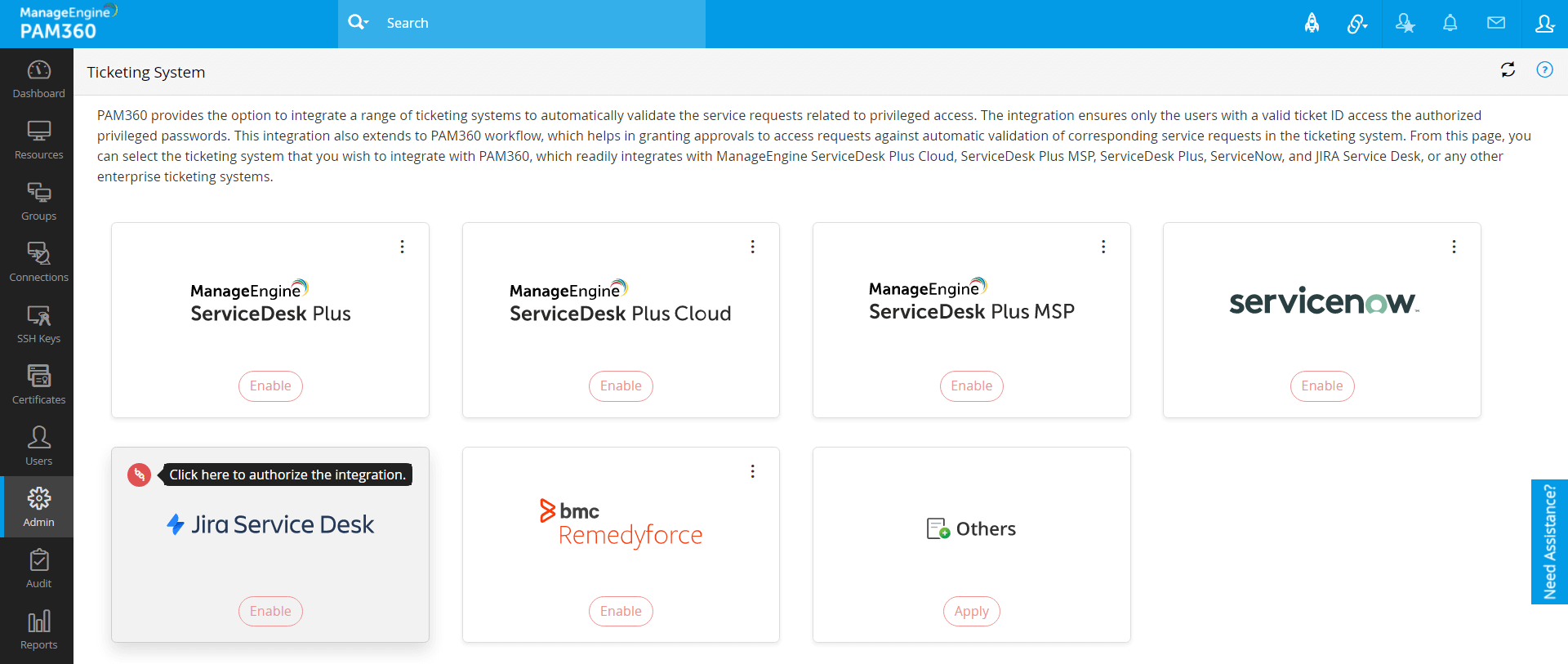Viewport: 1568px width, 664px height.
Task: Open the Need Assistance side tab
Action: [x=1549, y=541]
